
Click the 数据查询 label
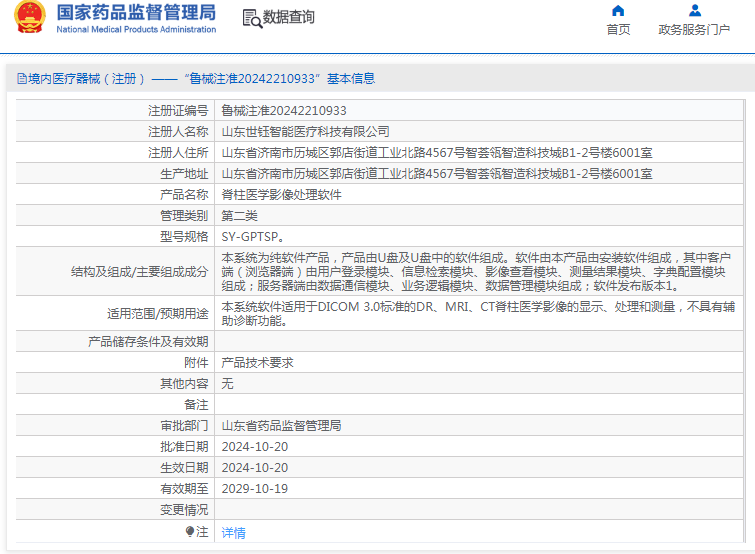pyautogui.click(x=288, y=17)
